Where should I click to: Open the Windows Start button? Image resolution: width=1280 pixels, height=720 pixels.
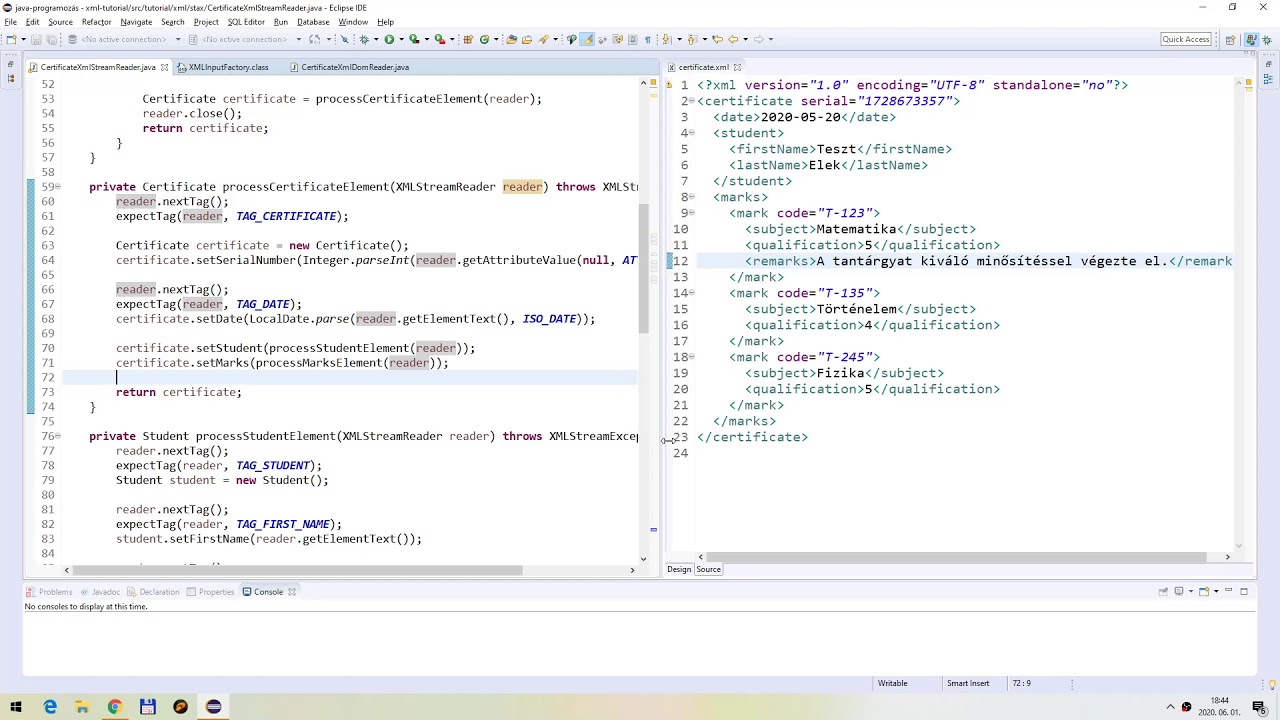tap(16, 707)
